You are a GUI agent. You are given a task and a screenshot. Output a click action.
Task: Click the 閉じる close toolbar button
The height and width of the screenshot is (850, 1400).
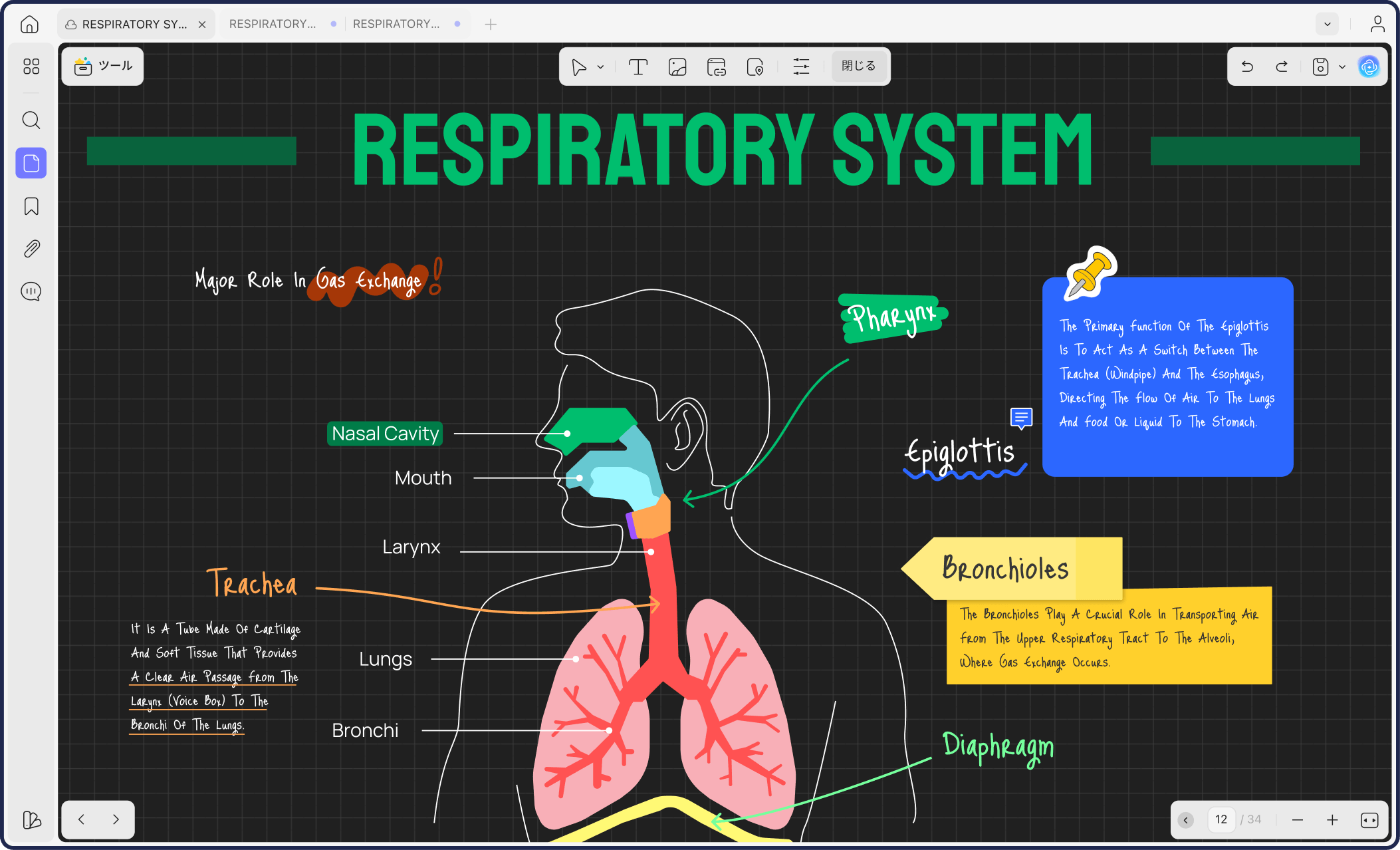point(859,67)
